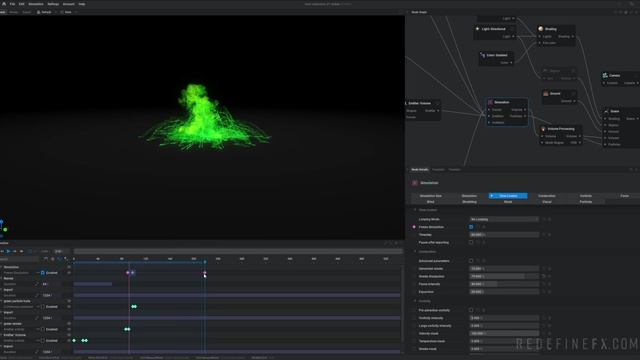Switch to the Combustion tab

coord(547,196)
